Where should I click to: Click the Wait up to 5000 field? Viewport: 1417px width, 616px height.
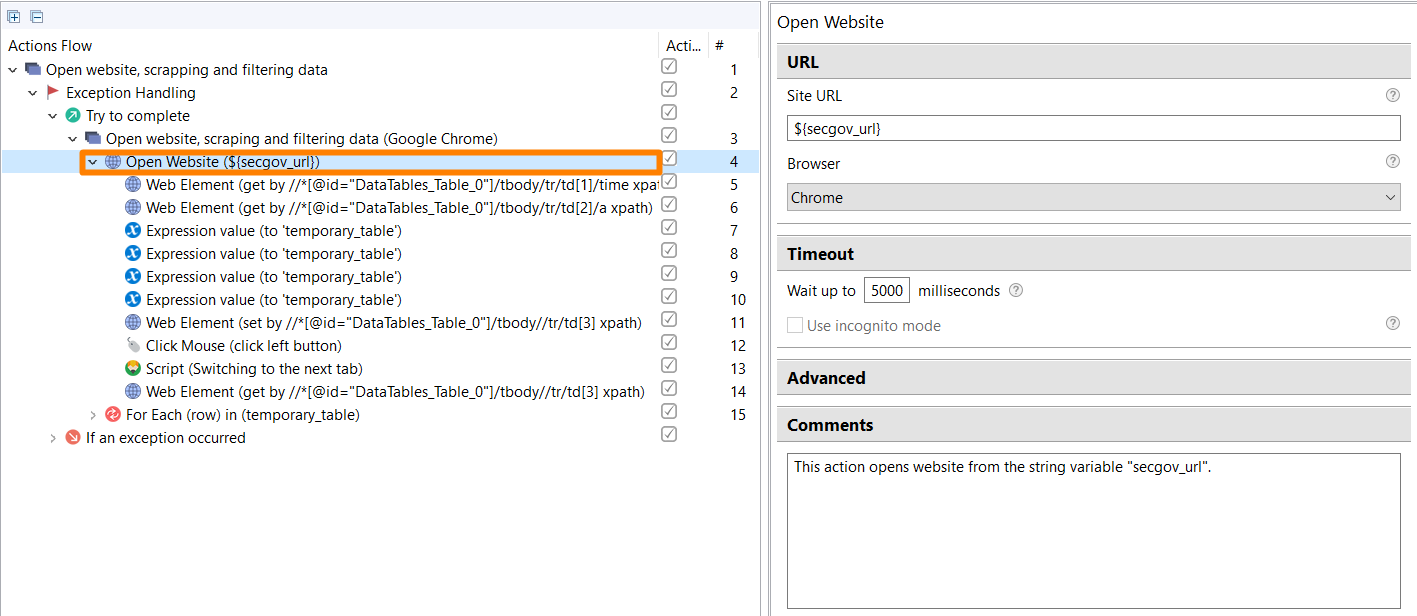click(x=887, y=291)
